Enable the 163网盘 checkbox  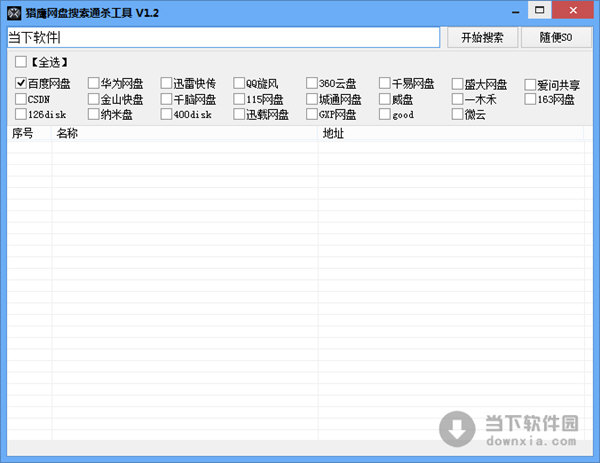pos(530,99)
